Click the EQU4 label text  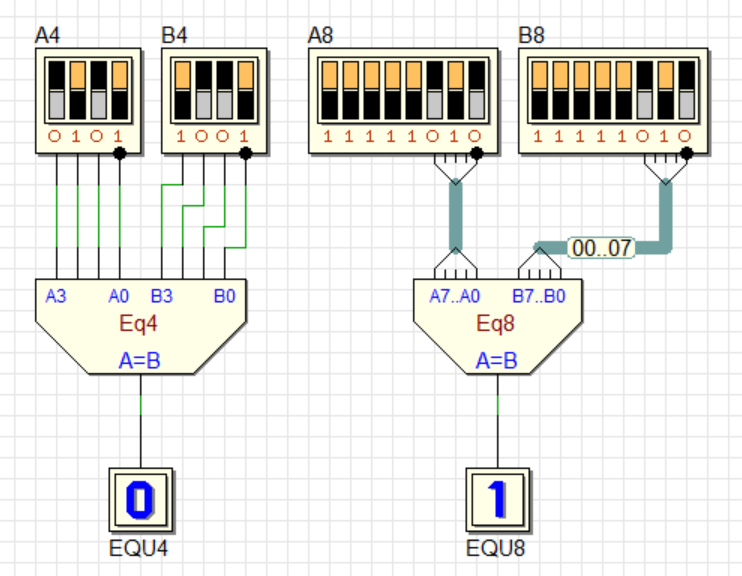(x=138, y=549)
